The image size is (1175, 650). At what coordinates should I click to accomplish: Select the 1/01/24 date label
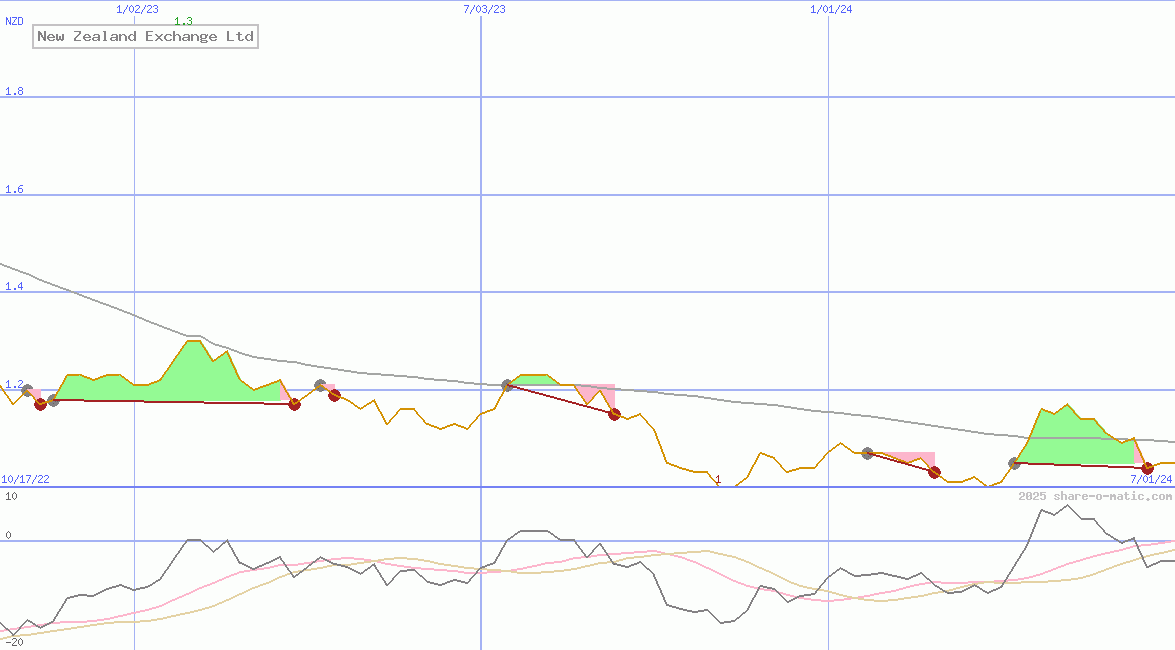coord(831,9)
